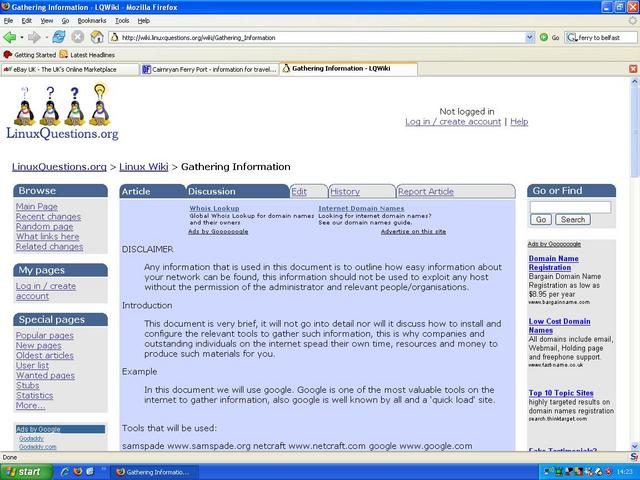Open the Help menu
This screenshot has width=640, height=480.
click(x=144, y=20)
